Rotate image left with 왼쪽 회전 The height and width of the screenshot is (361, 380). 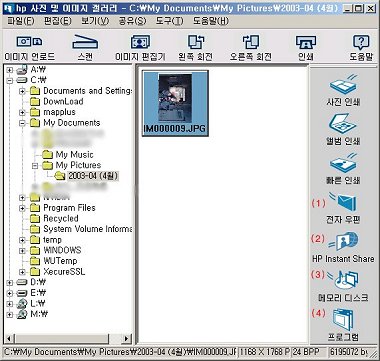tap(195, 42)
